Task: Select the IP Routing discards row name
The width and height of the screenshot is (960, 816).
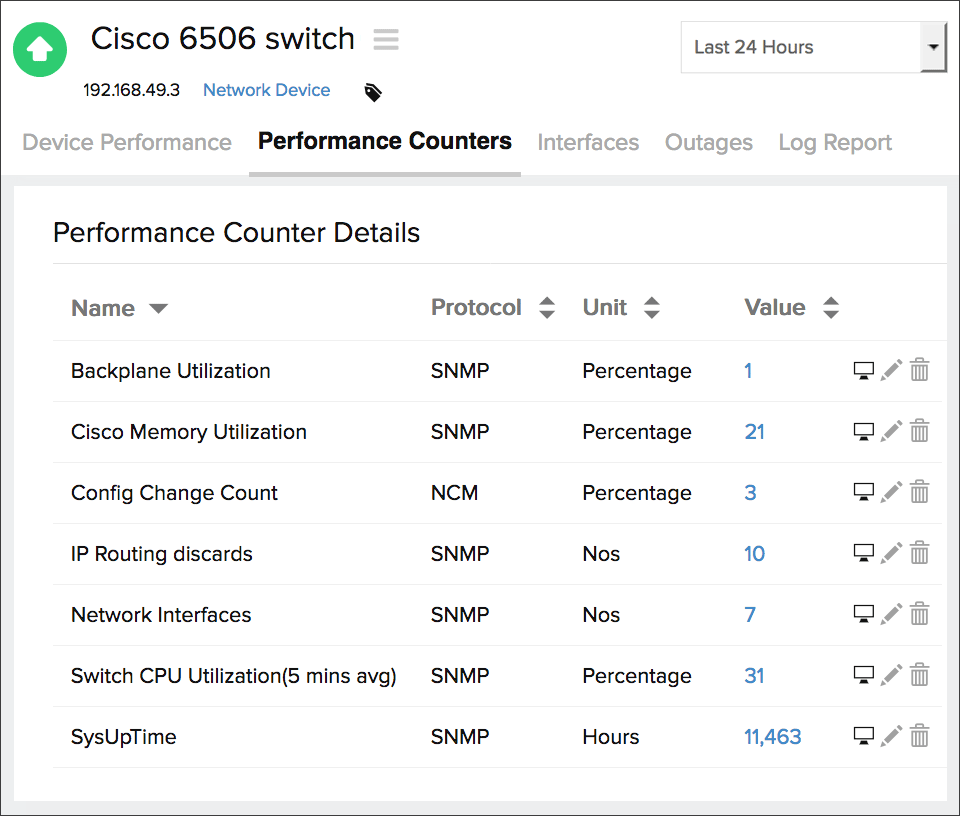Action: click(x=162, y=554)
